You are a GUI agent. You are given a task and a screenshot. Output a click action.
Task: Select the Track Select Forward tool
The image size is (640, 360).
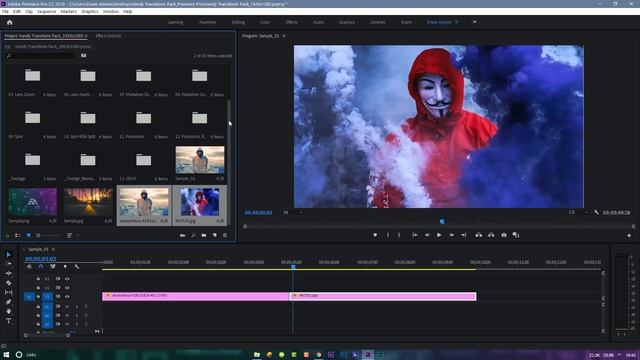tap(9, 264)
